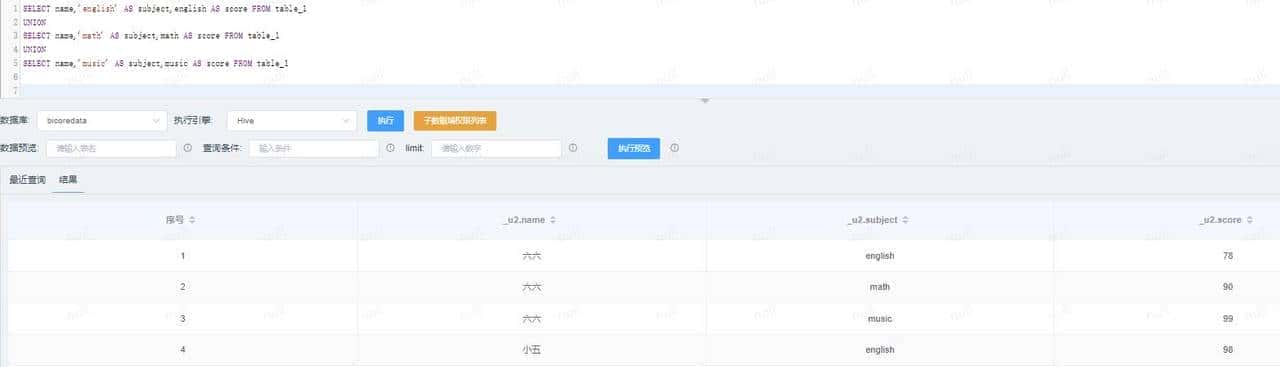Focus the 数据预览 table name input
The image size is (1280, 367).
pos(111,148)
